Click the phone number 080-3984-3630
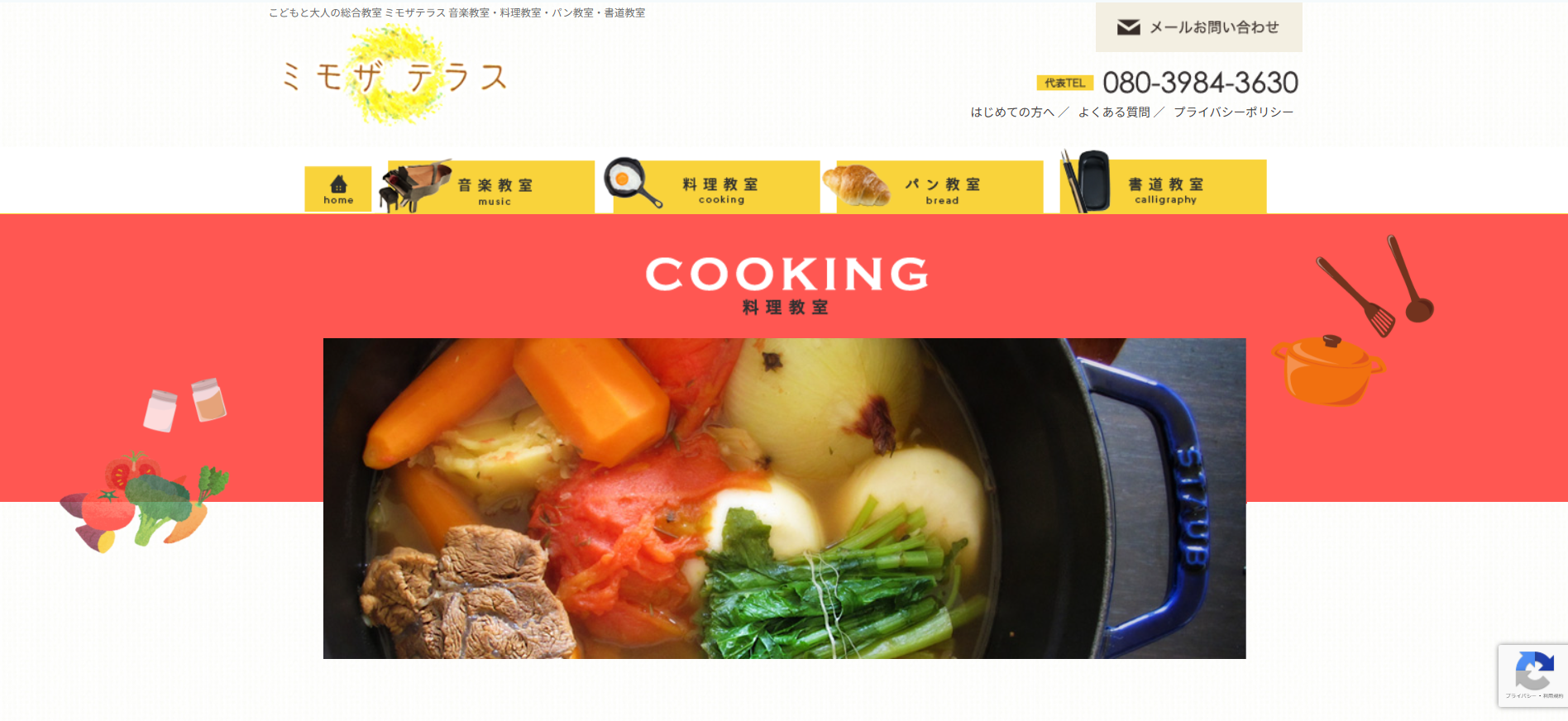Image resolution: width=1568 pixels, height=721 pixels. [1200, 83]
